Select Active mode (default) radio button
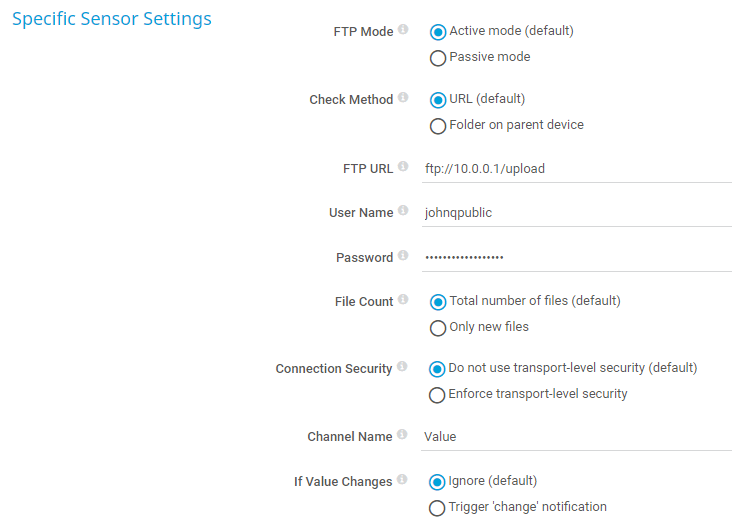732x530 pixels. pyautogui.click(x=437, y=32)
